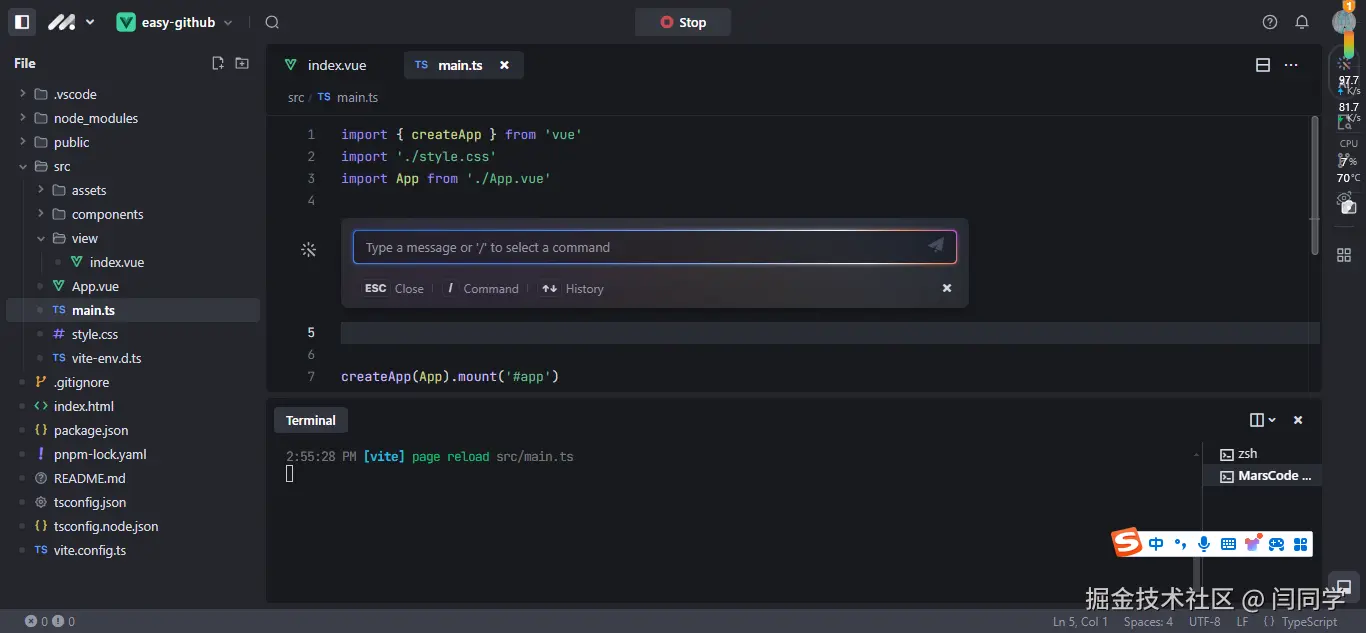Open the help question-mark icon
The image size is (1366, 633).
[x=1270, y=22]
